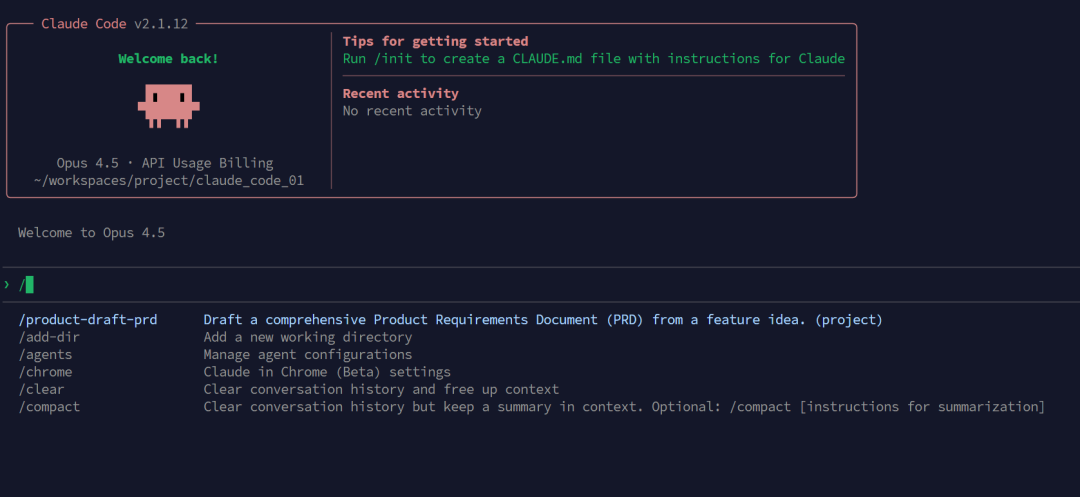Click the green text cursor block
1080x497 pixels.
pyautogui.click(x=30, y=285)
